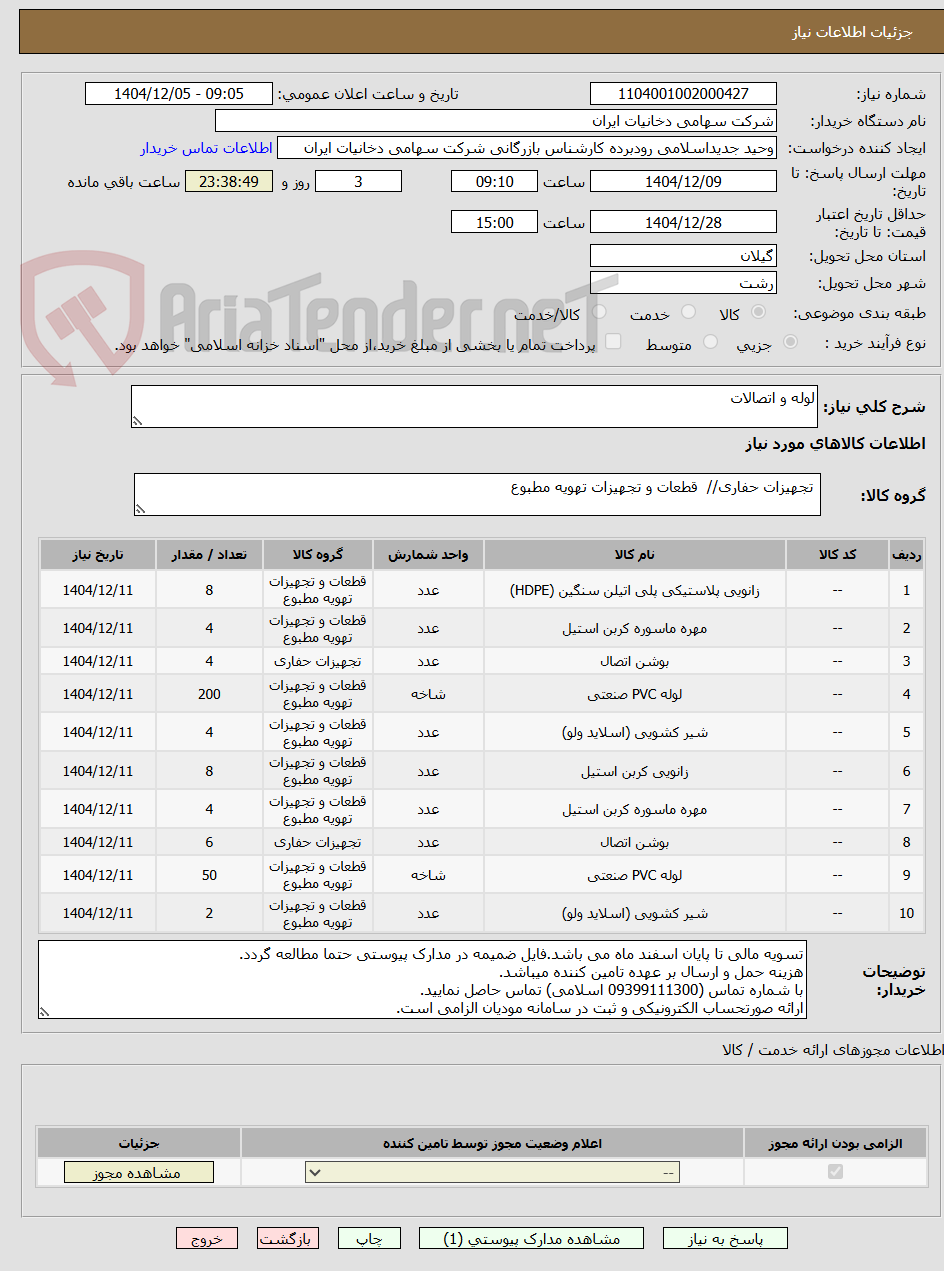Click quantity 50 in row 9
Screen dimensions: 944x1271
tap(209, 875)
